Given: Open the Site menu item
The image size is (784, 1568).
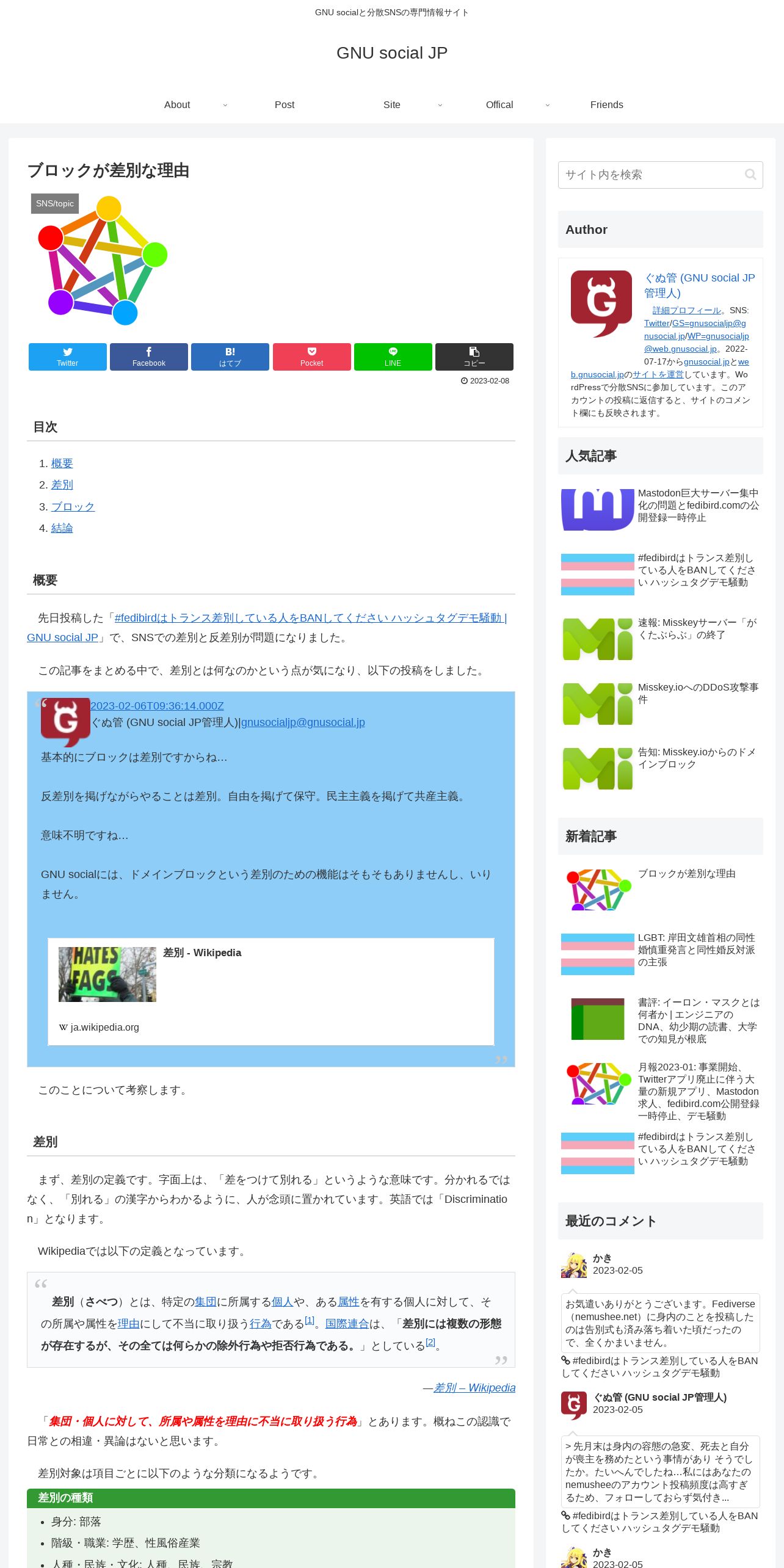Looking at the screenshot, I should coord(392,104).
